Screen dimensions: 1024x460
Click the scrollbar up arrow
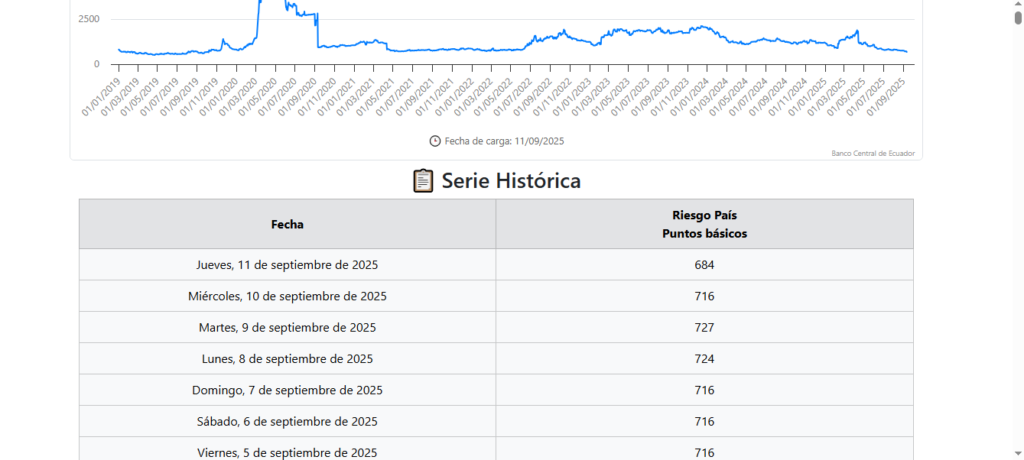point(1017,5)
